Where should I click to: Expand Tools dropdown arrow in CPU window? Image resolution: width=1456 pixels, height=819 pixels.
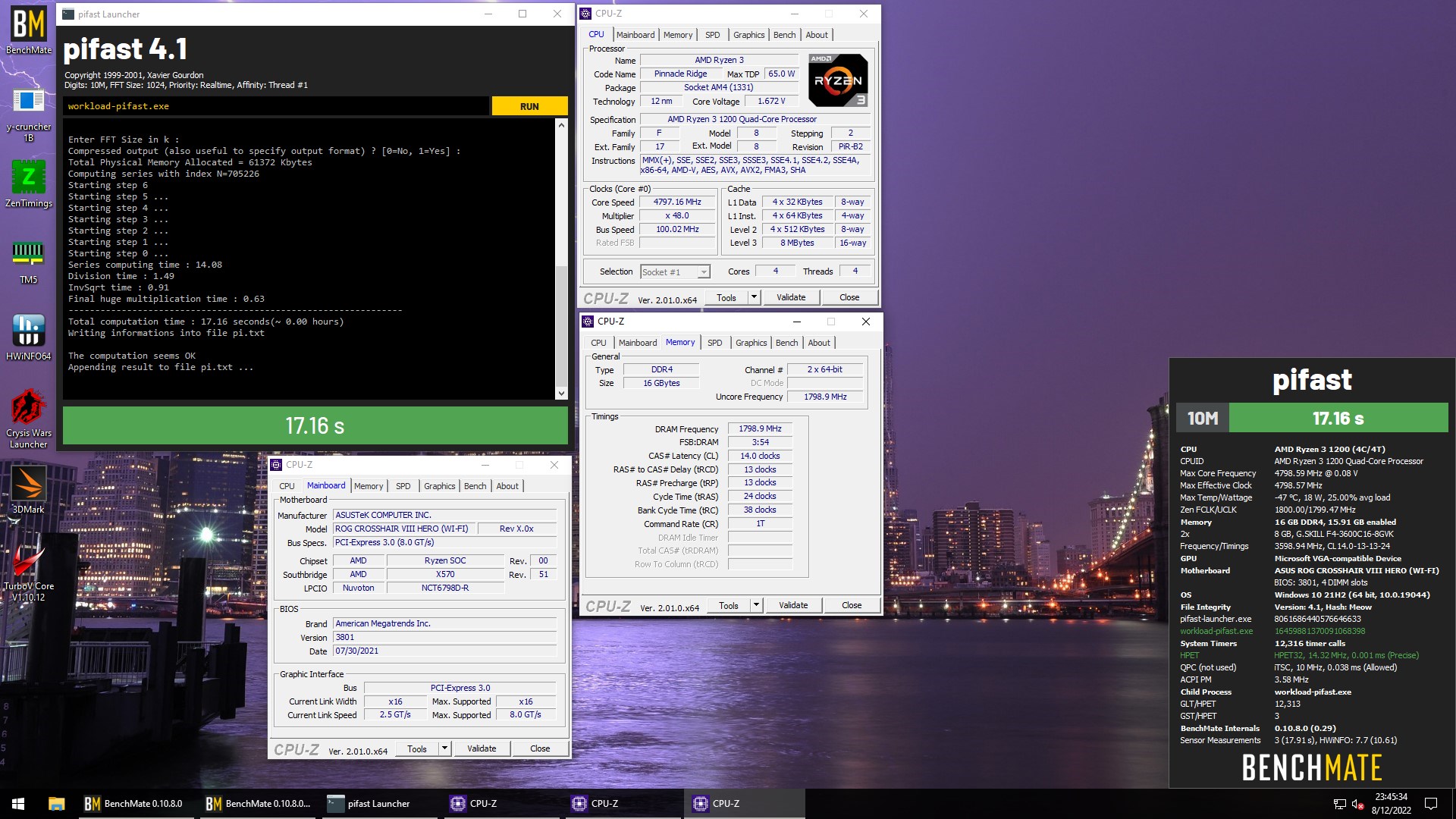click(754, 297)
